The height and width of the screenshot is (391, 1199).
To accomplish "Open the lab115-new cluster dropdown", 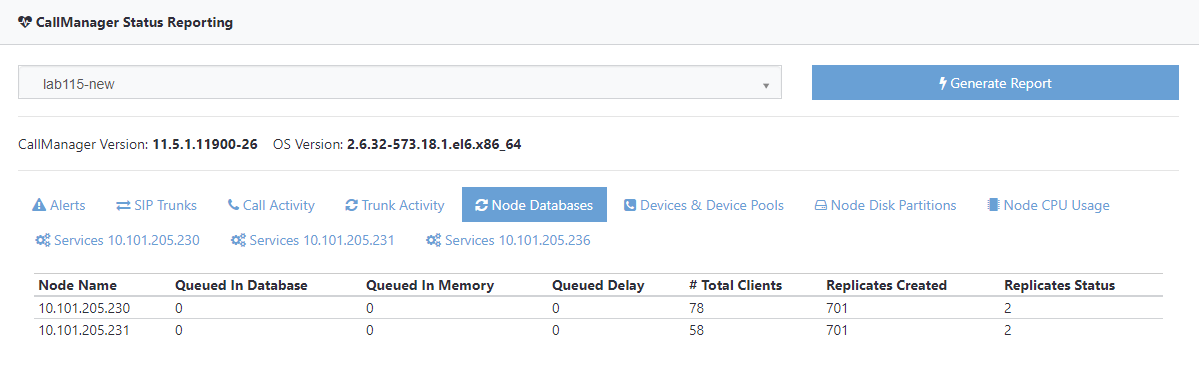I will (x=400, y=83).
